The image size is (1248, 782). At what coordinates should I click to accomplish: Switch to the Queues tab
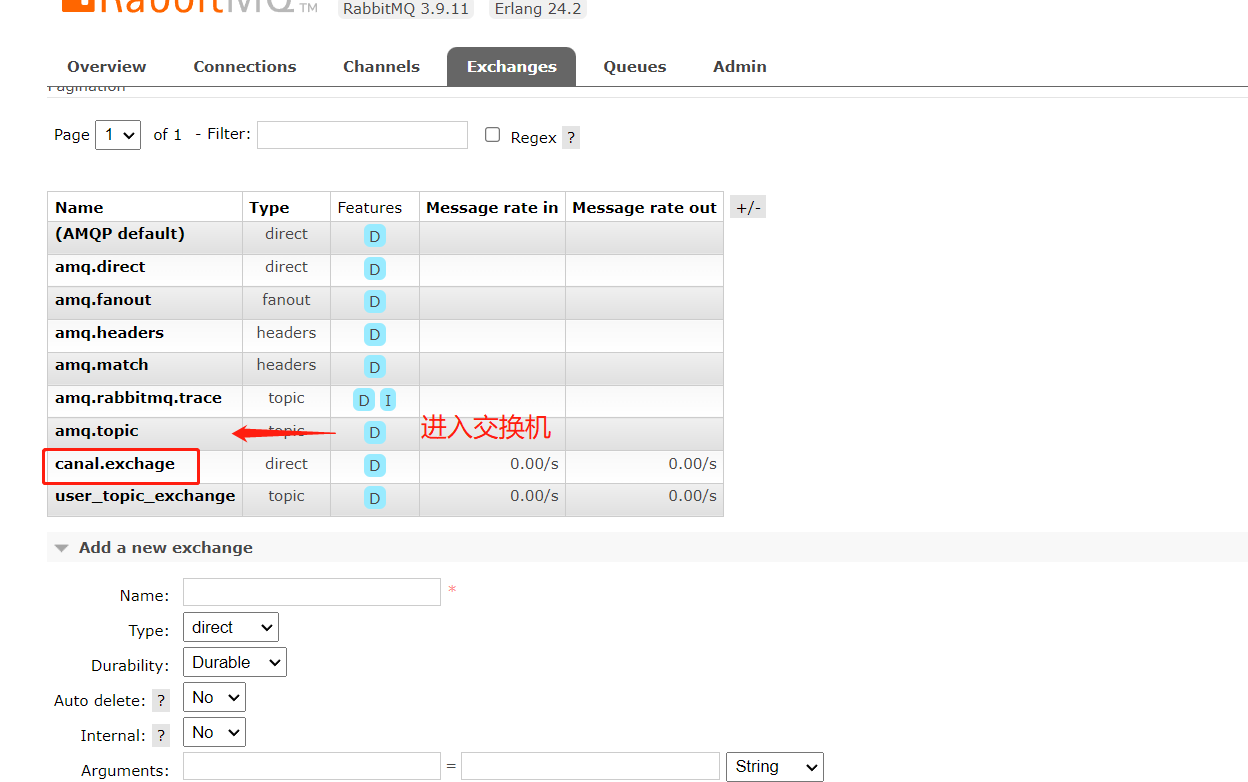pos(635,67)
